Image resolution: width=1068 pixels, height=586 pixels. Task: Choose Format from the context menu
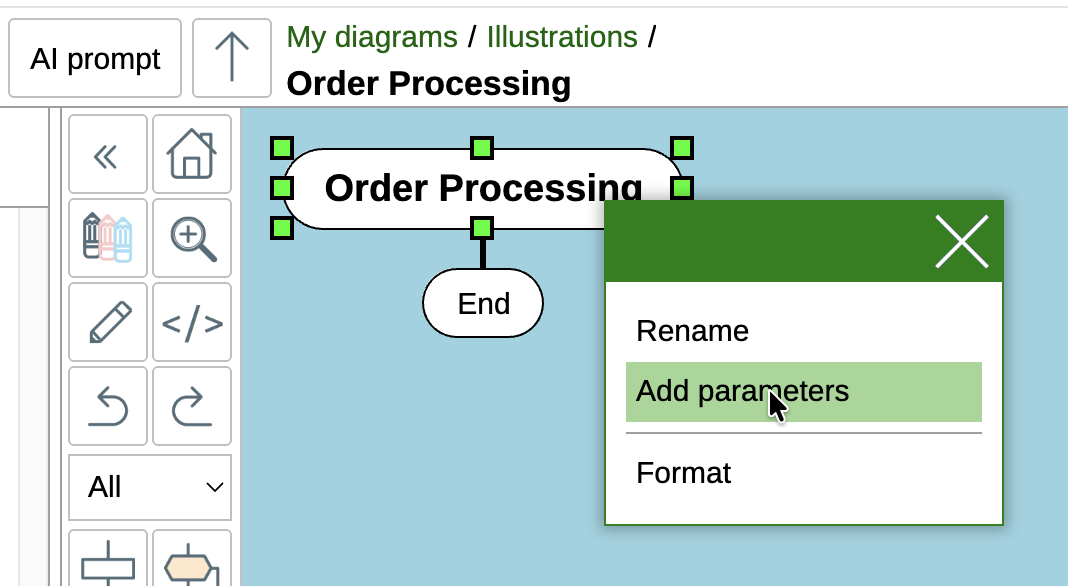point(684,473)
